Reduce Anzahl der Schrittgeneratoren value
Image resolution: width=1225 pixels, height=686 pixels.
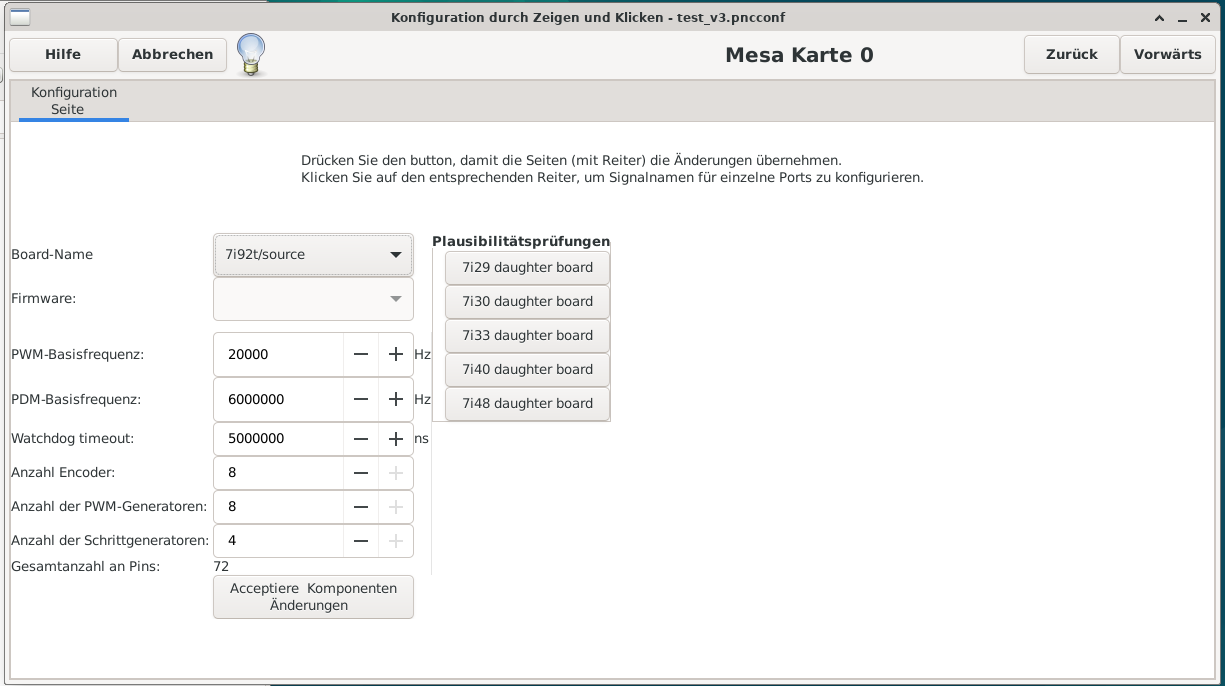[x=361, y=541]
